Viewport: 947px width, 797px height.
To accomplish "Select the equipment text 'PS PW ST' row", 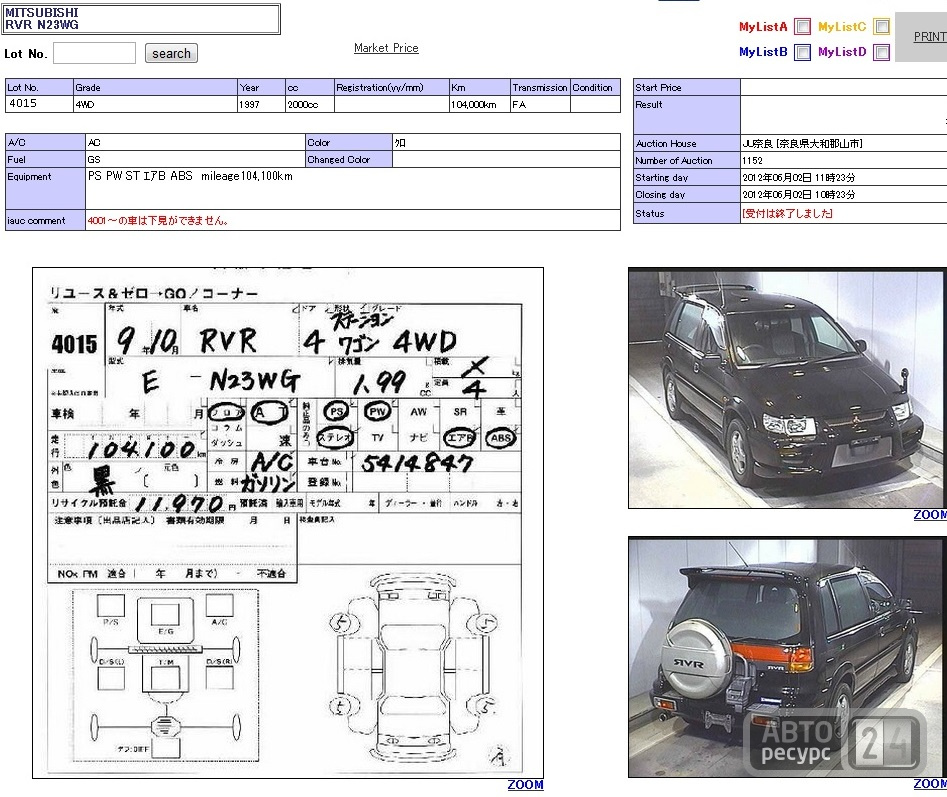I will (353, 188).
